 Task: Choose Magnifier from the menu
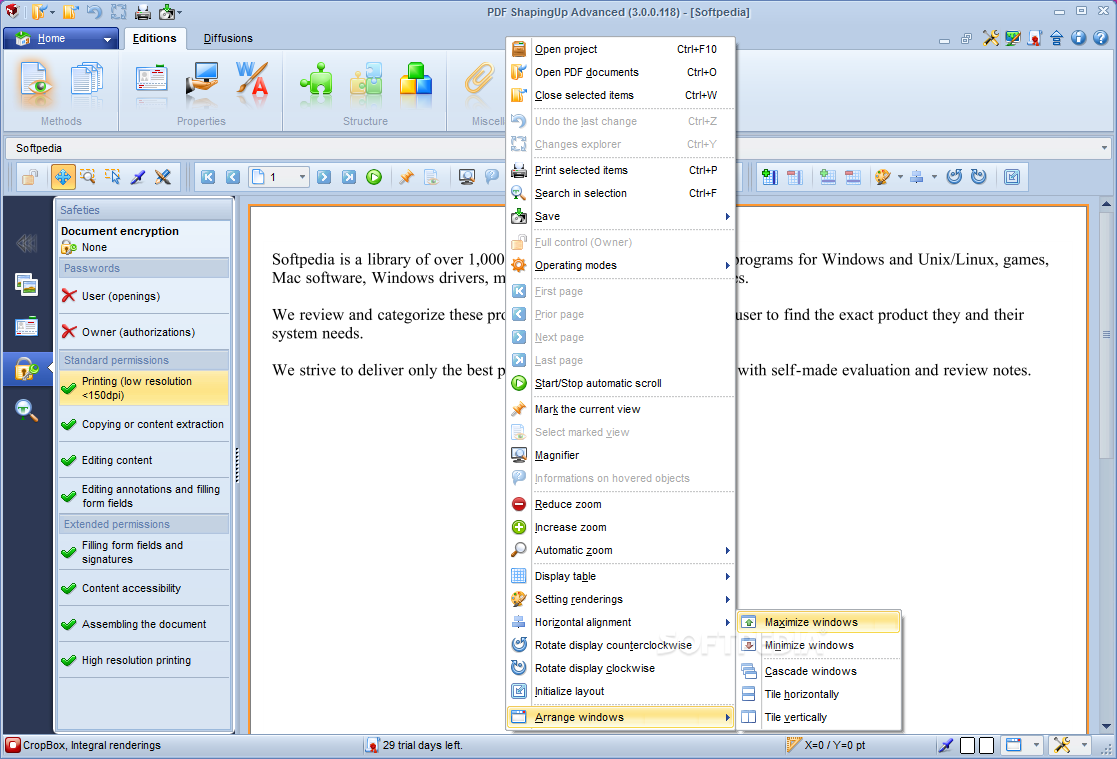pyautogui.click(x=621, y=455)
